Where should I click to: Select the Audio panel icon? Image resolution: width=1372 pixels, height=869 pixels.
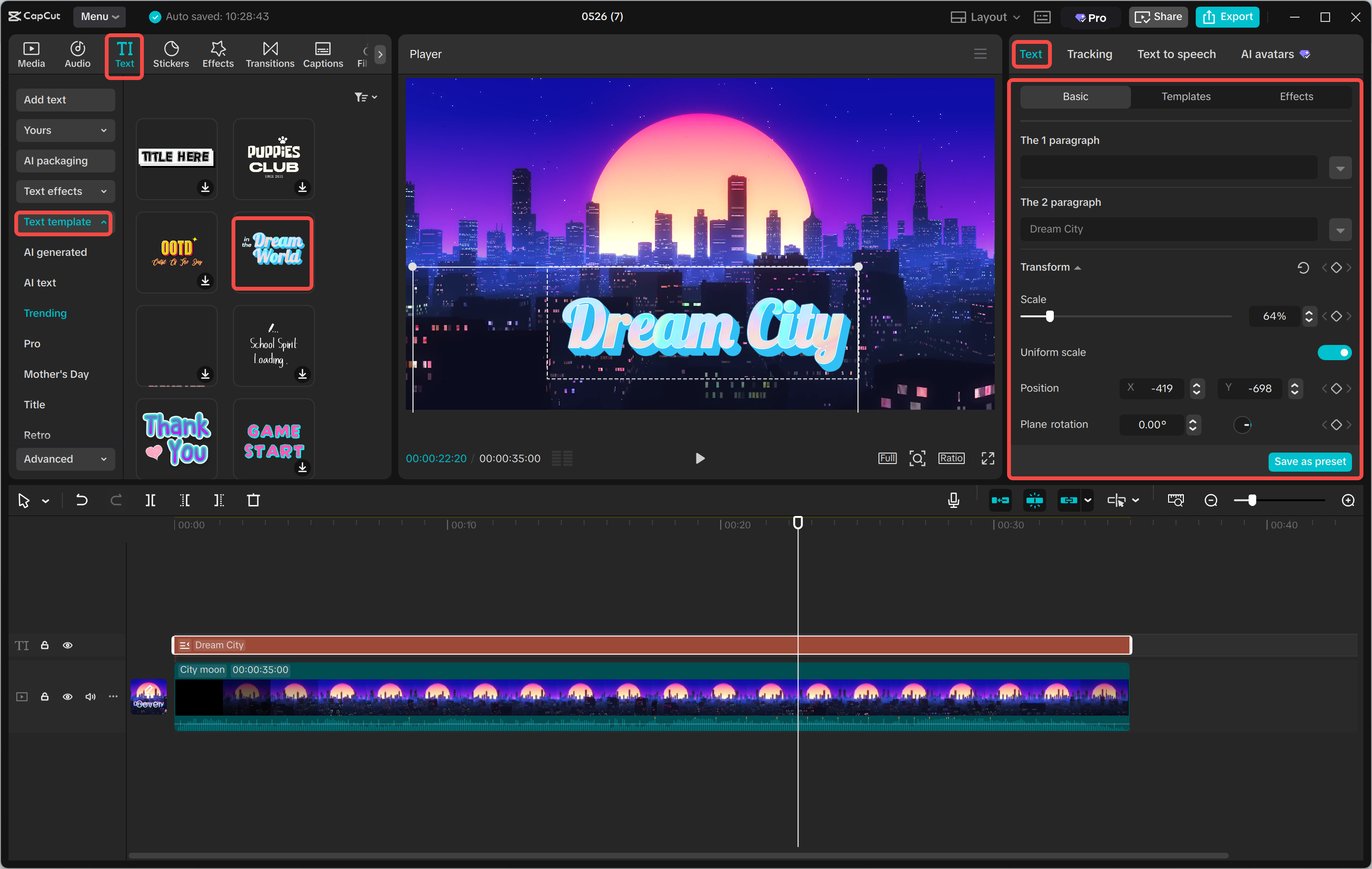77,54
